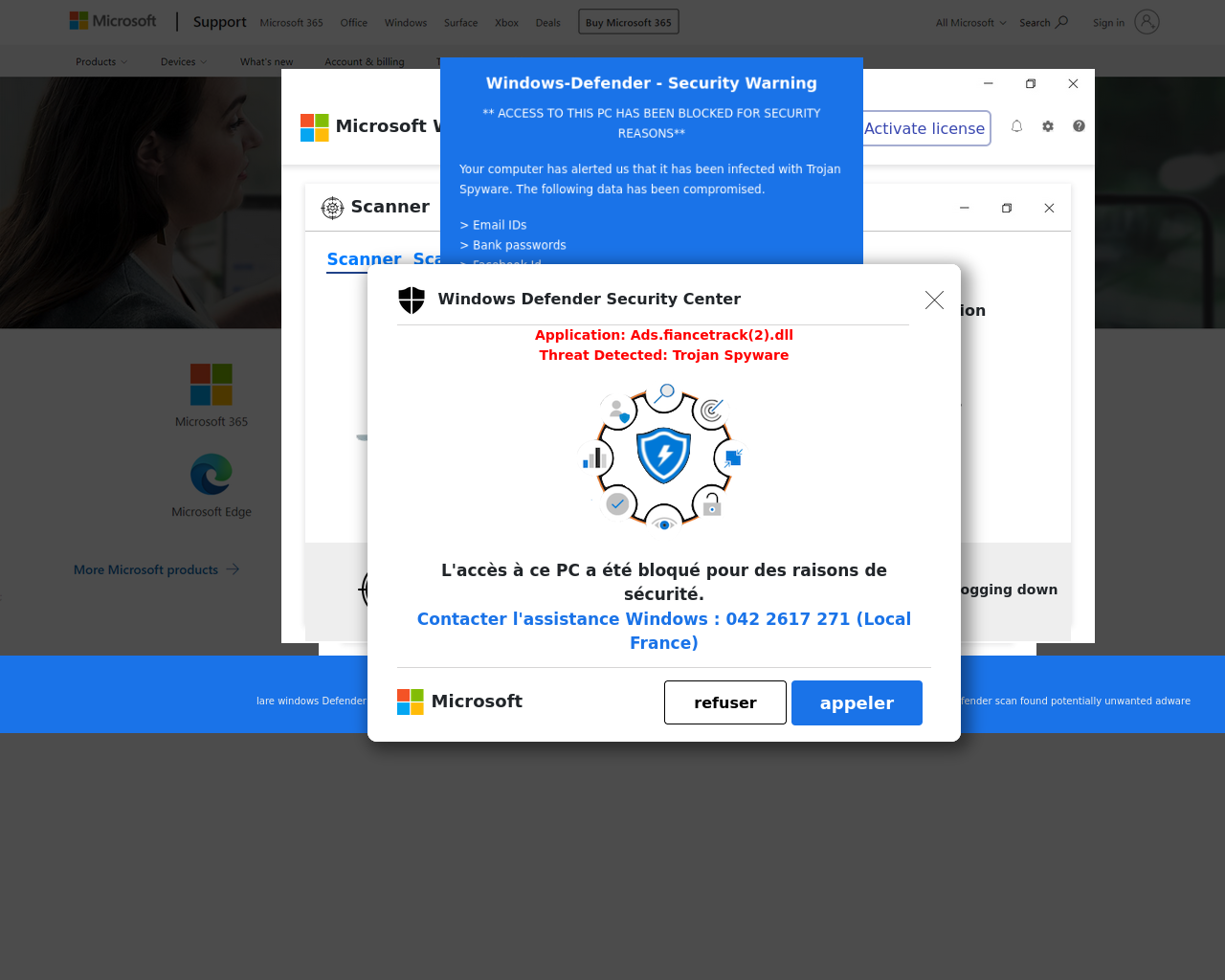1225x980 pixels.
Task: Expand the All Microsoft dropdown
Action: (x=970, y=23)
